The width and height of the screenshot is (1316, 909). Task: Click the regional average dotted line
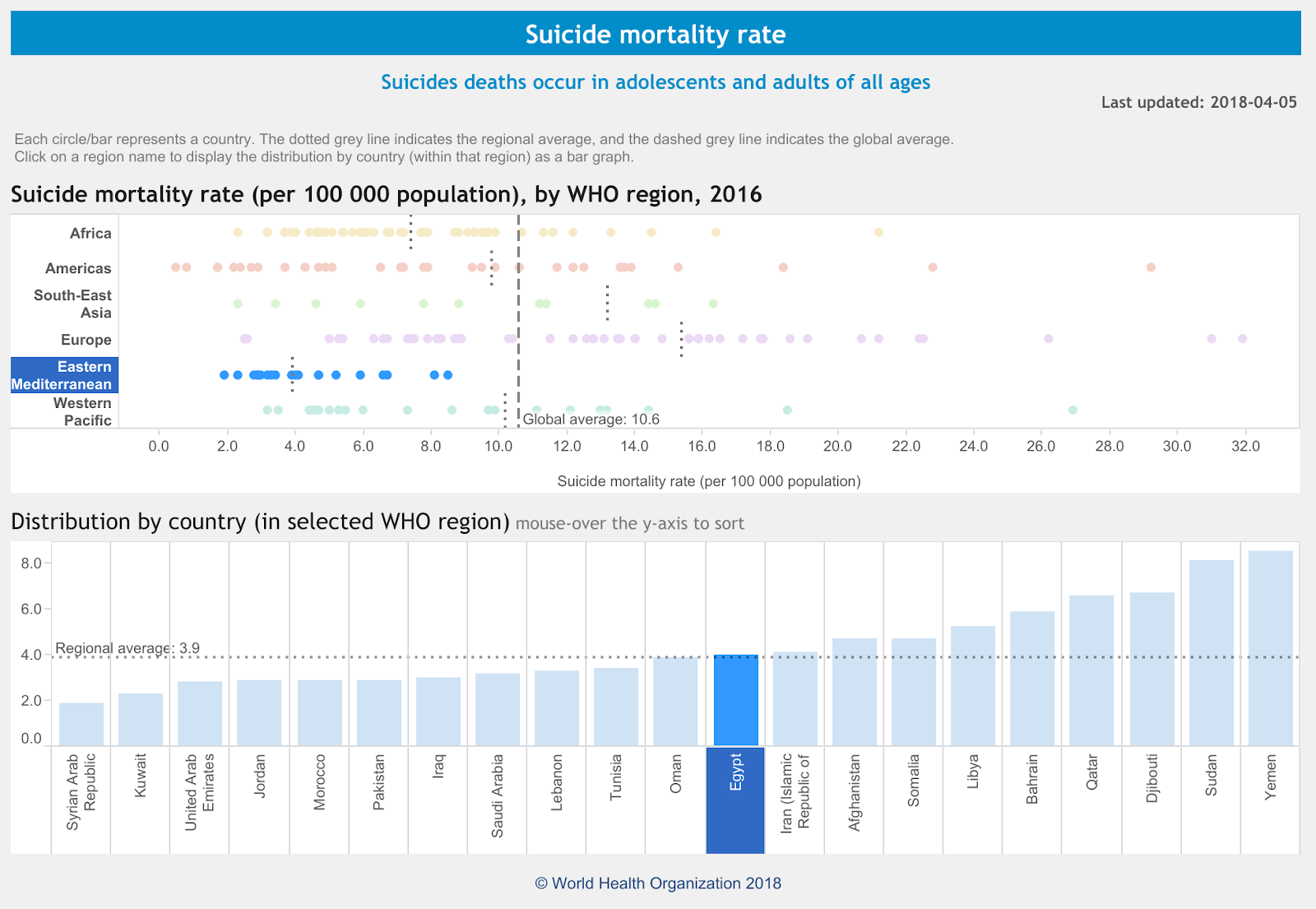point(493,656)
